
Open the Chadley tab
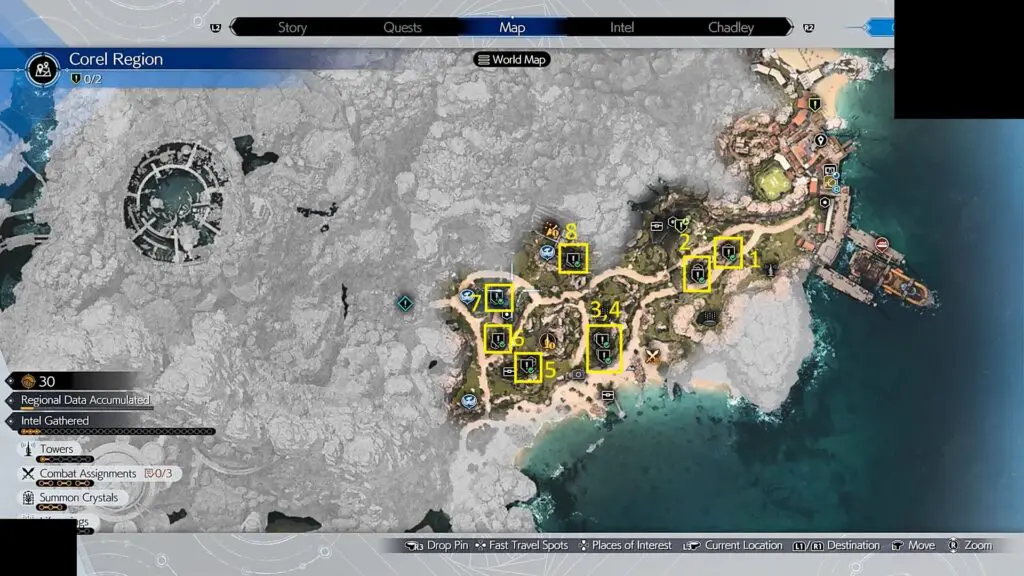coord(730,27)
